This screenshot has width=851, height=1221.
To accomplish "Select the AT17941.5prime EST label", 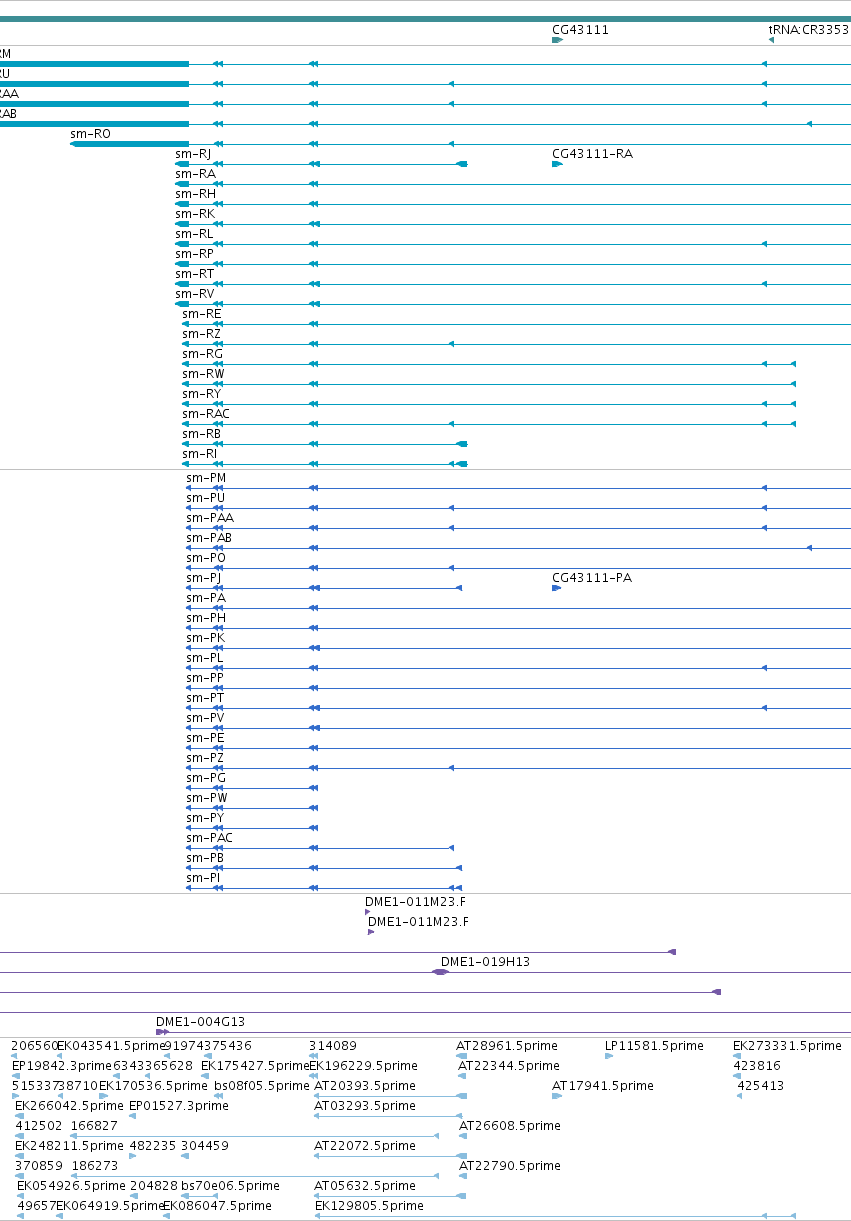I will (603, 1086).
